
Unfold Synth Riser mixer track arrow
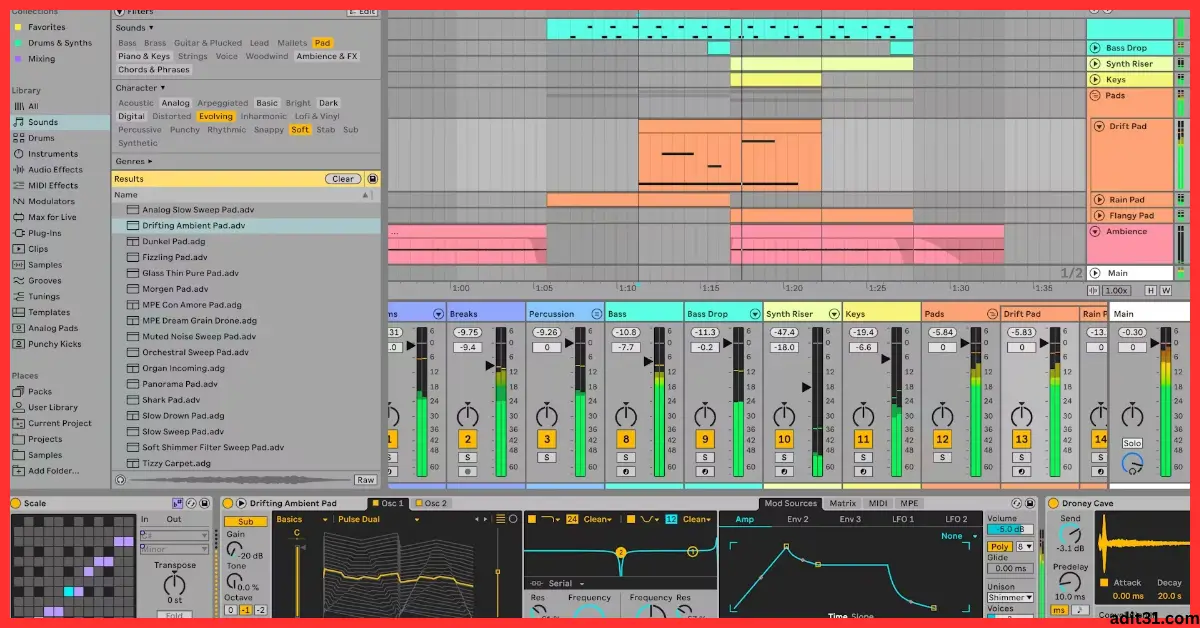[834, 314]
